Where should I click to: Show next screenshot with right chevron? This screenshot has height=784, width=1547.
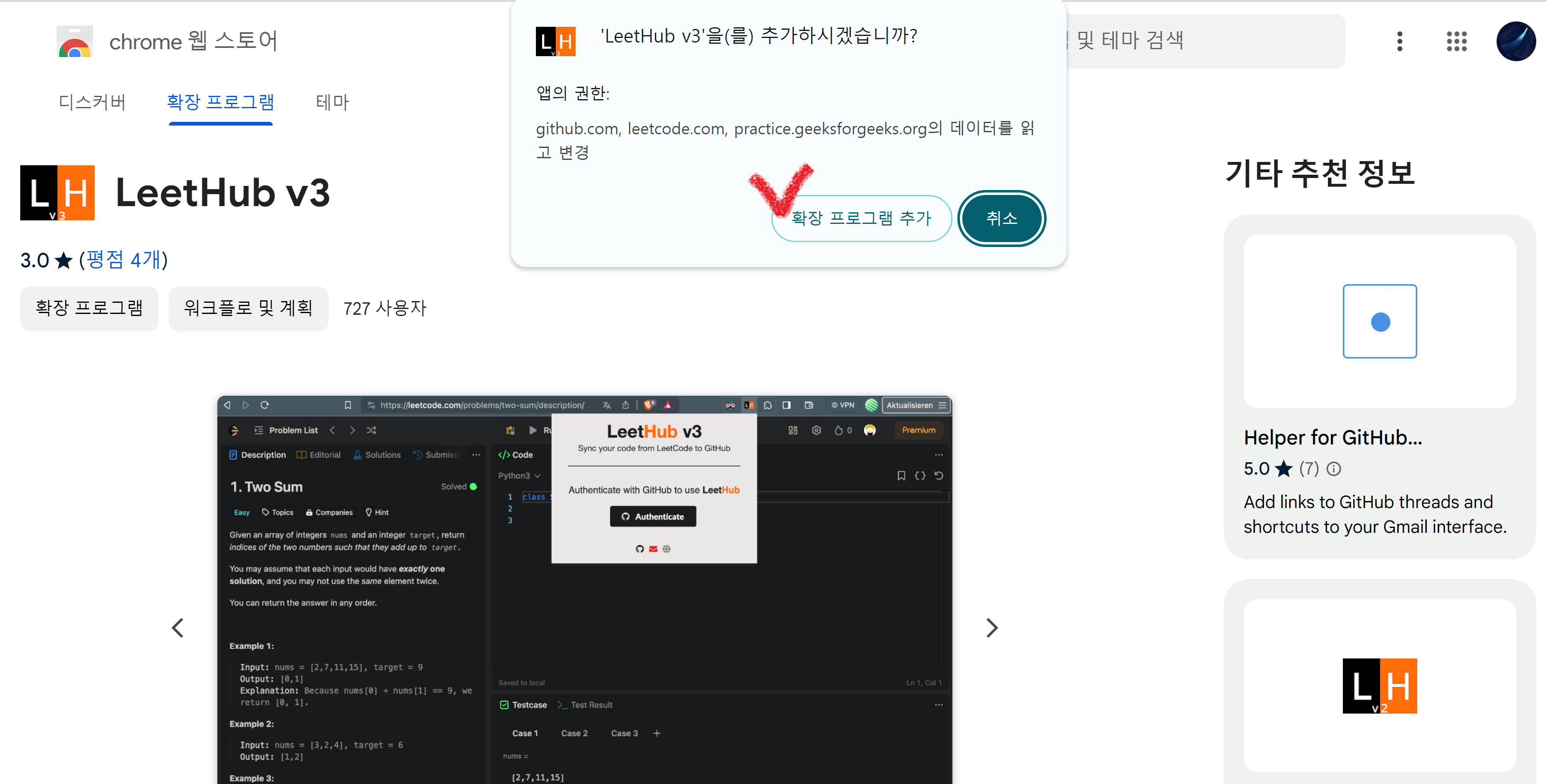click(992, 628)
